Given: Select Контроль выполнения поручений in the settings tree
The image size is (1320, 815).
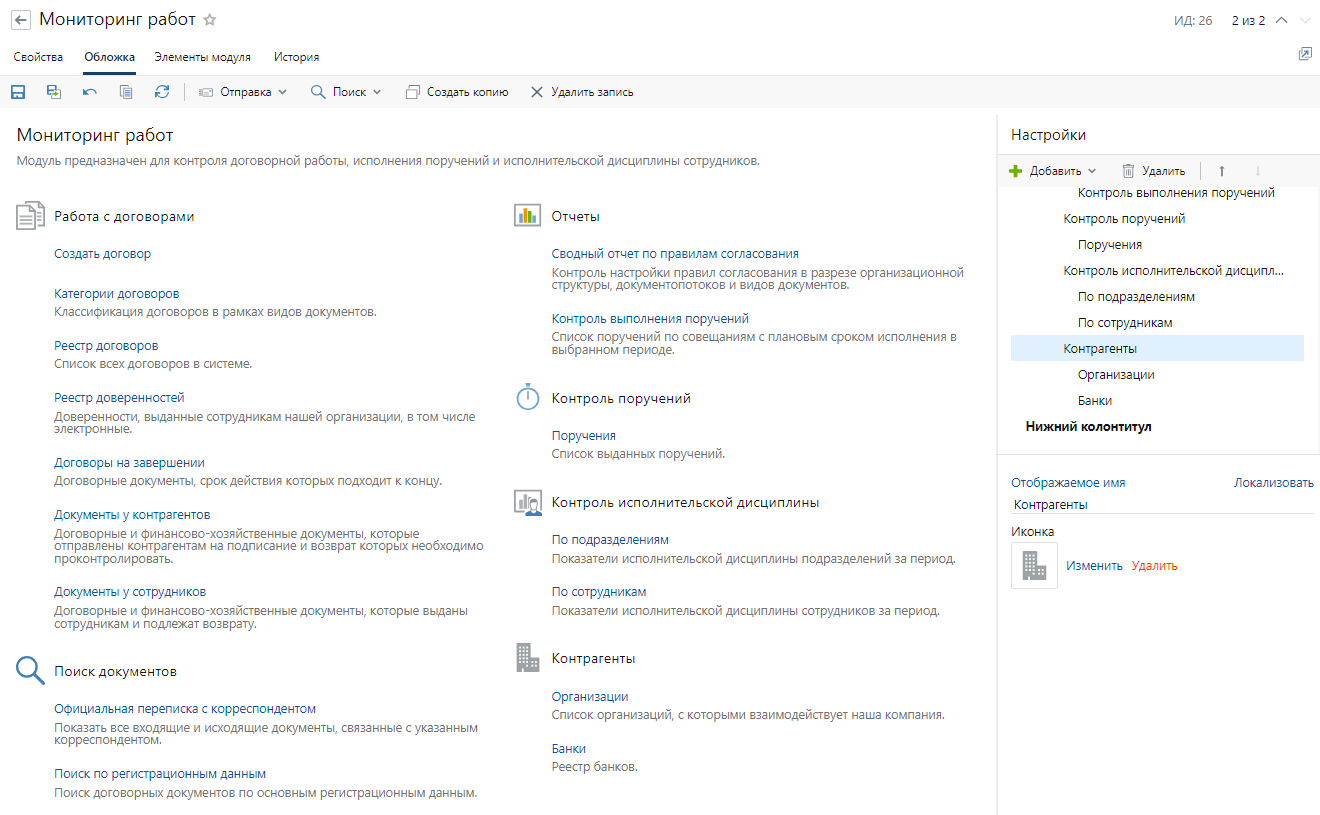Looking at the screenshot, I should click(1176, 193).
